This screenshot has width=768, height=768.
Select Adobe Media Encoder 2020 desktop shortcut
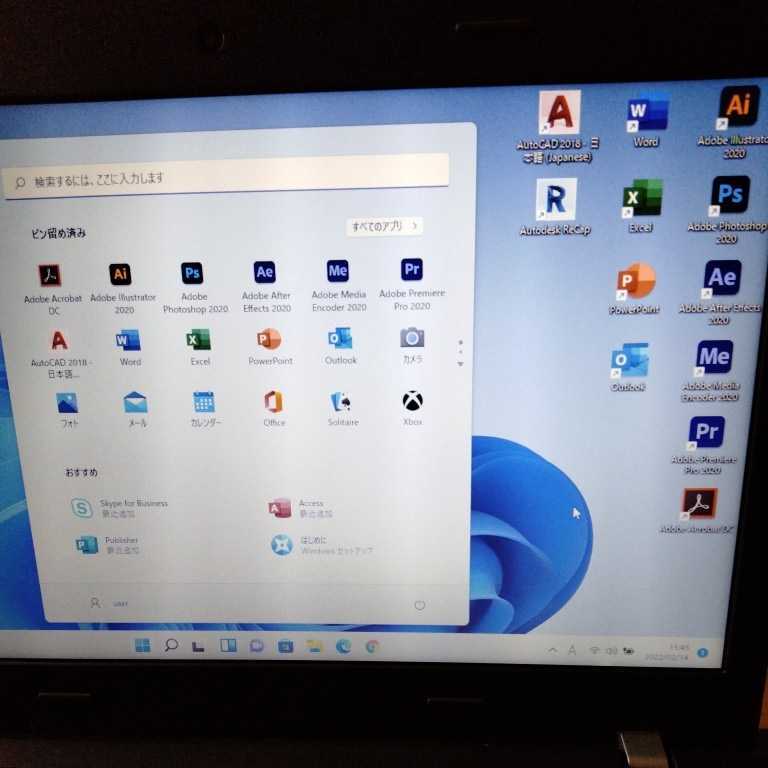(712, 371)
